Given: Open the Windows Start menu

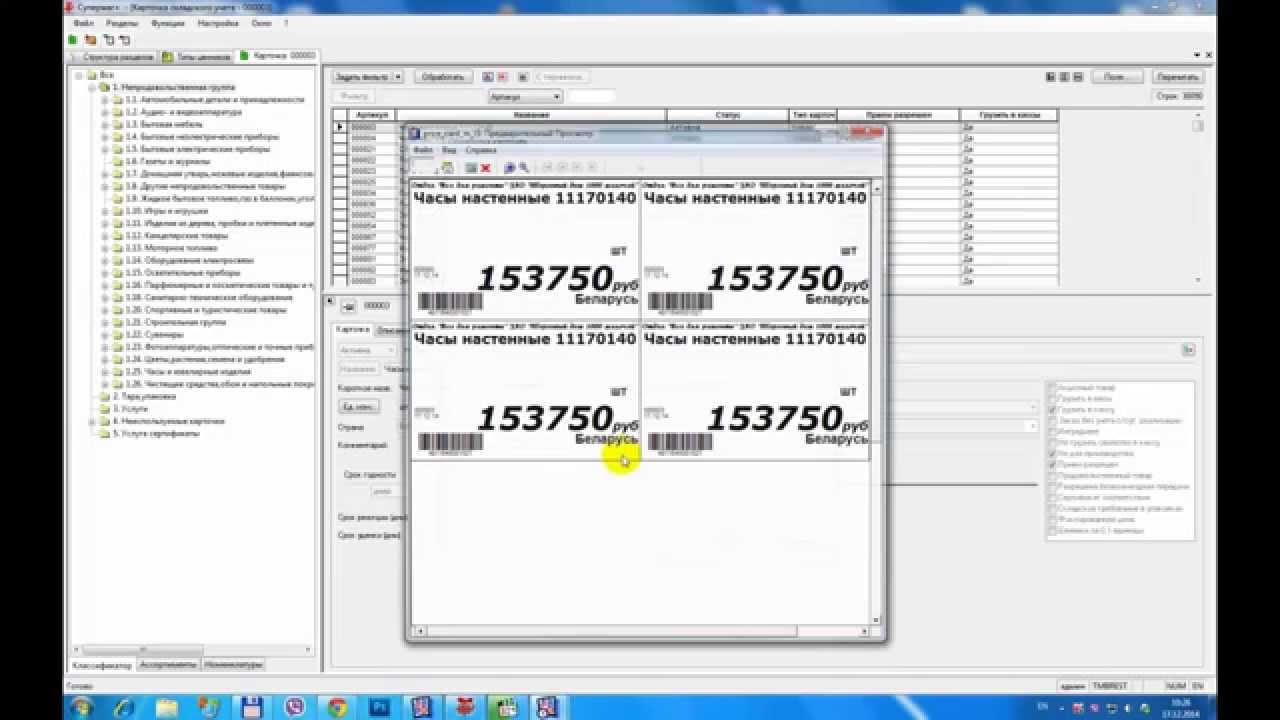Looking at the screenshot, I should click(82, 707).
